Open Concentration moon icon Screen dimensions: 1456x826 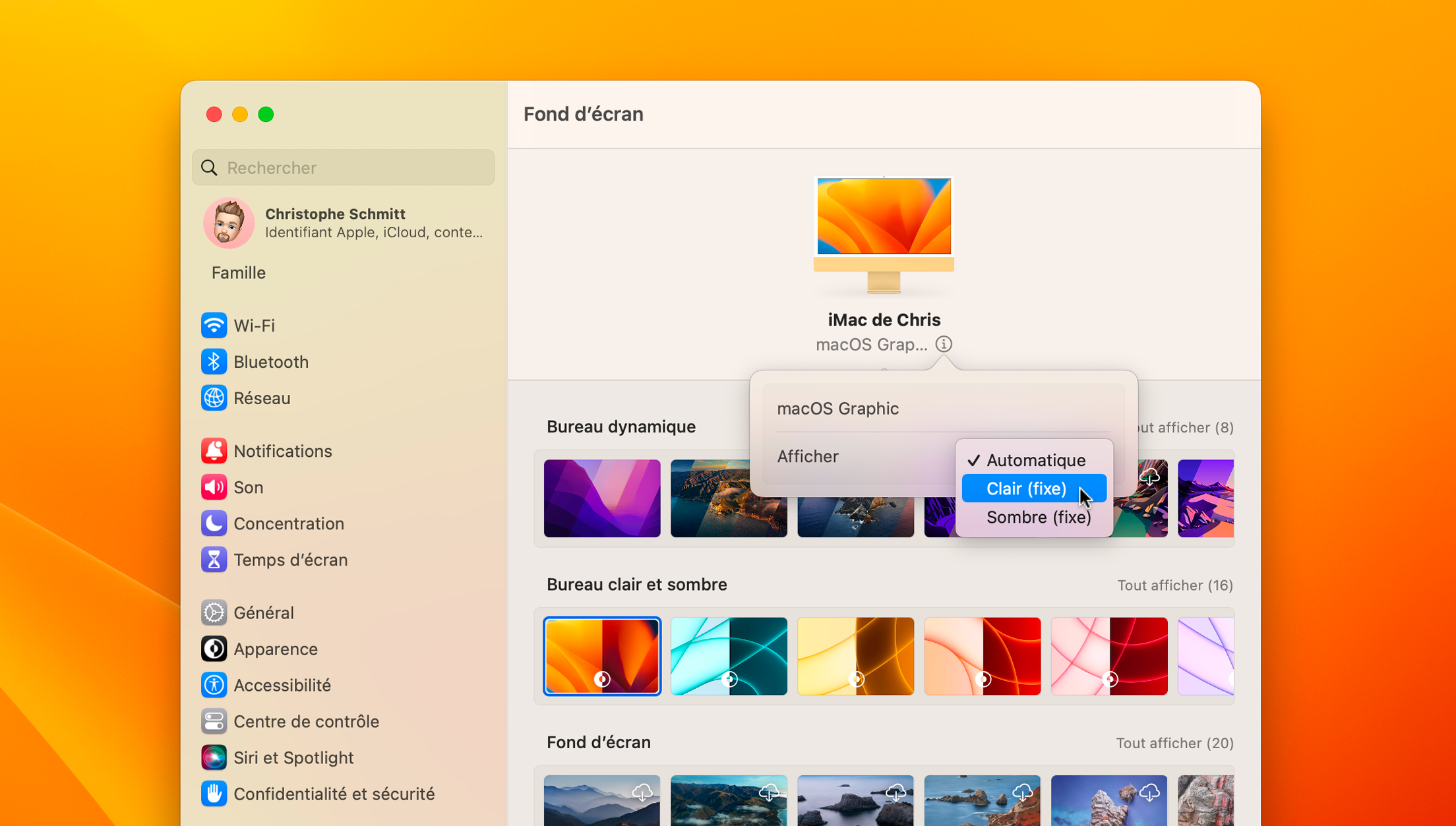214,523
